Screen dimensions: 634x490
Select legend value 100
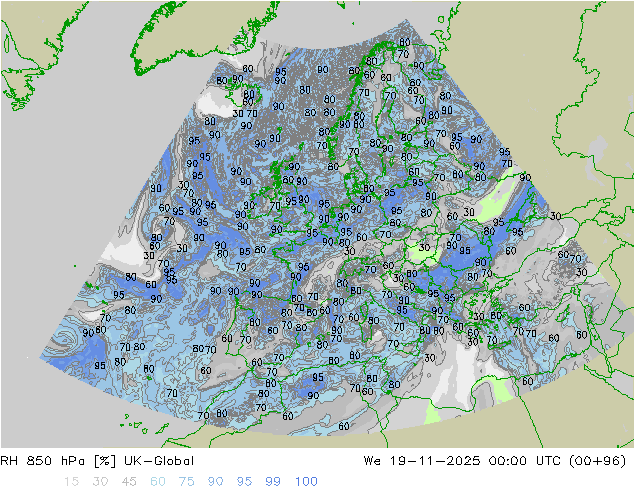click(306, 482)
